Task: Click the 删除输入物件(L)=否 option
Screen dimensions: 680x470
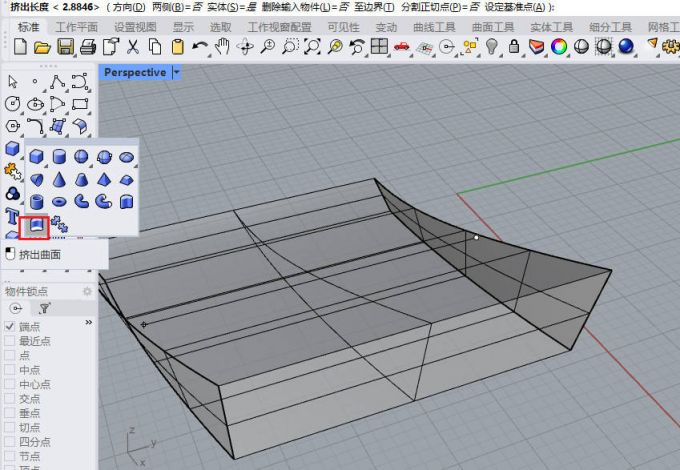Action: click(305, 7)
